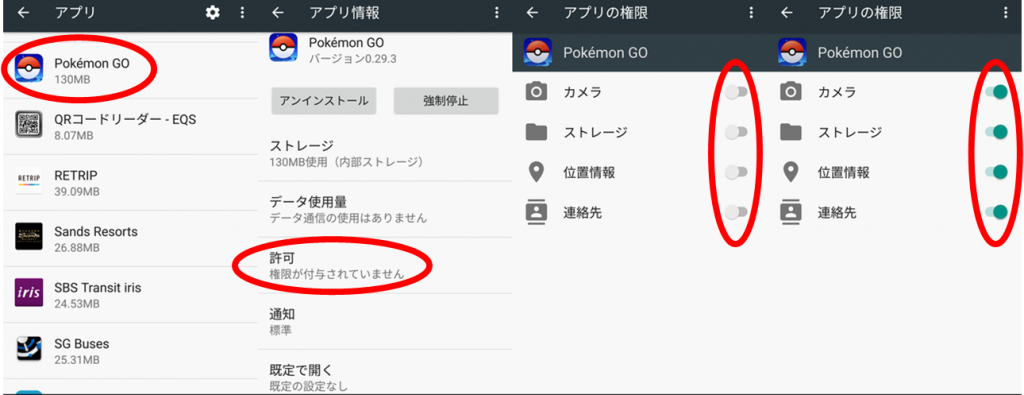Screen dimensions: 1024x395
Task: Tap Sands Resorts app icon
Action: point(29,236)
